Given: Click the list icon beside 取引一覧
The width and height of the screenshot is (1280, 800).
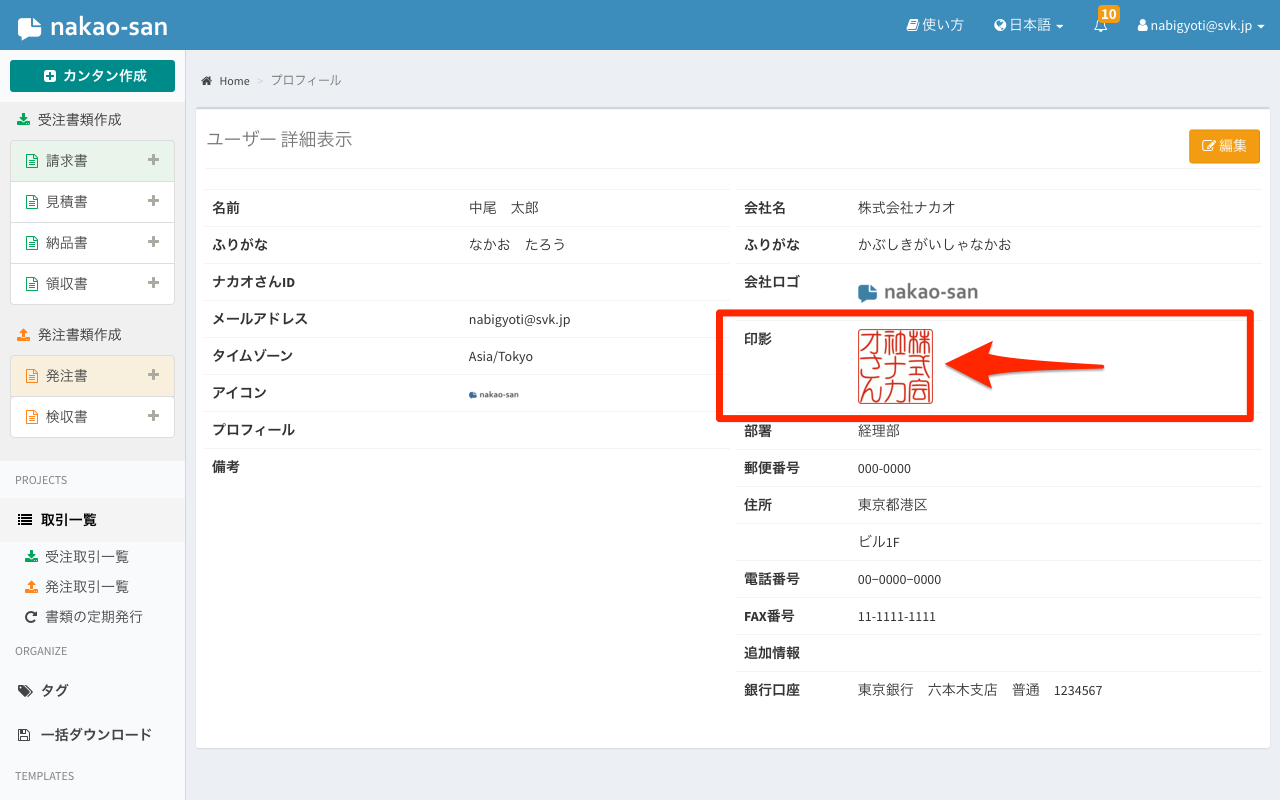Looking at the screenshot, I should (x=25, y=520).
